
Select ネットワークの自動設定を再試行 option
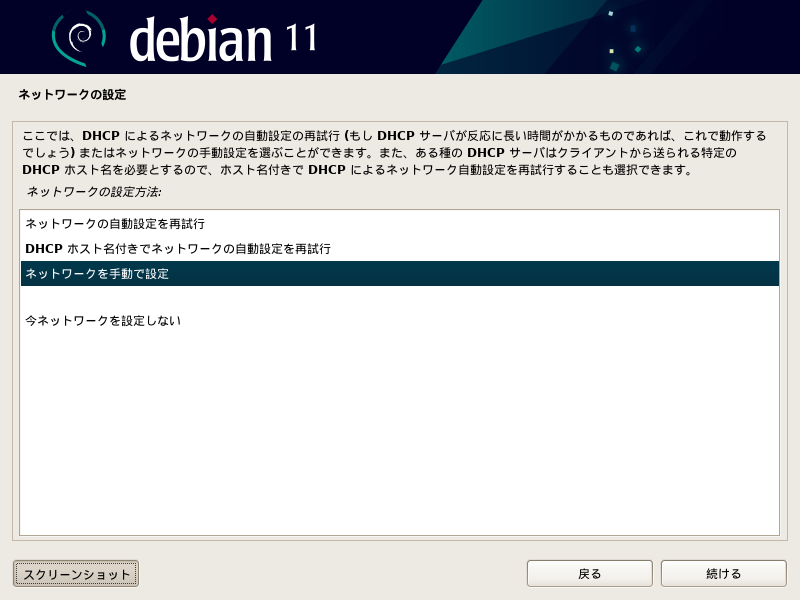399,223
